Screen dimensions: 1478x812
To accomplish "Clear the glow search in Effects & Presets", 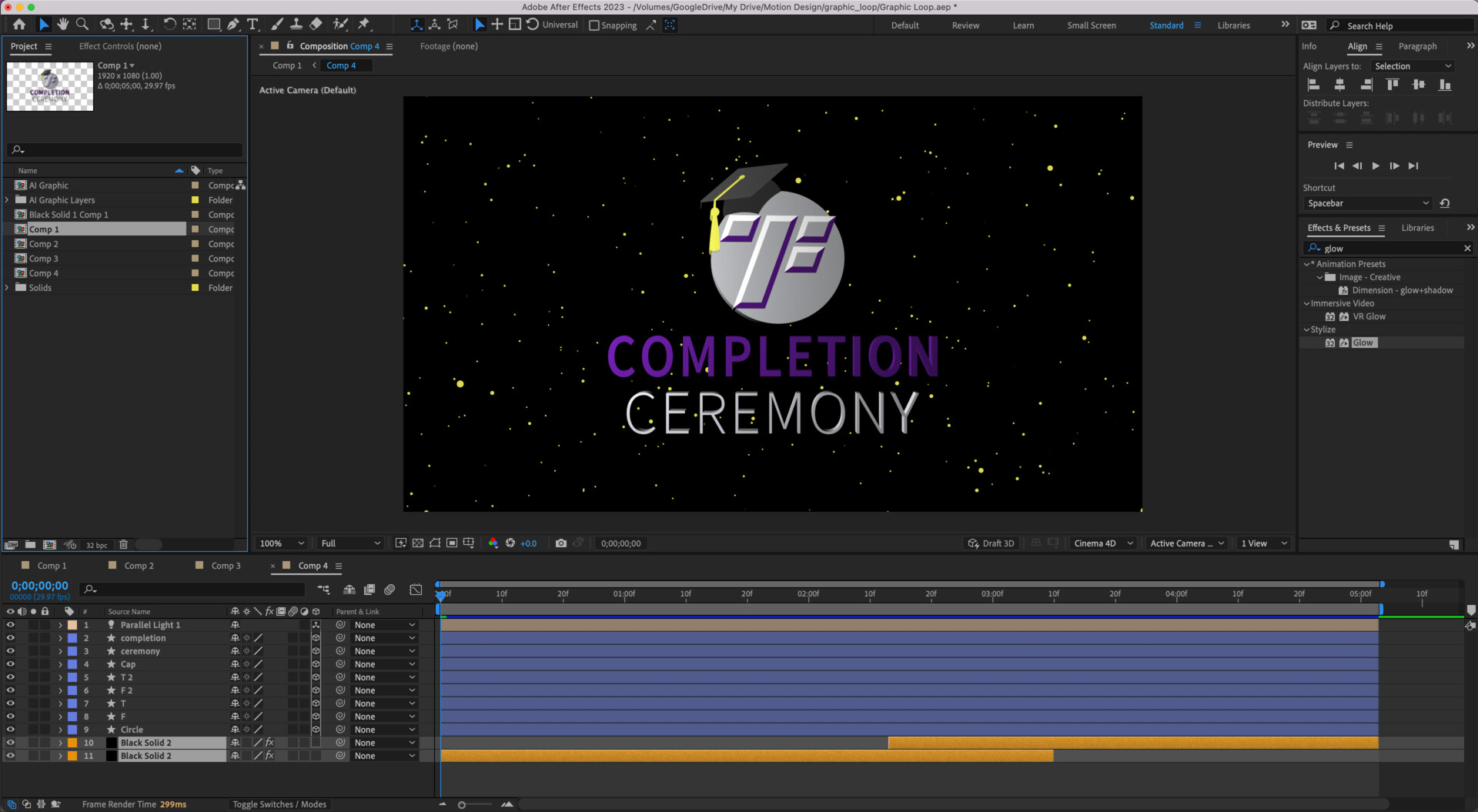I will (x=1467, y=248).
